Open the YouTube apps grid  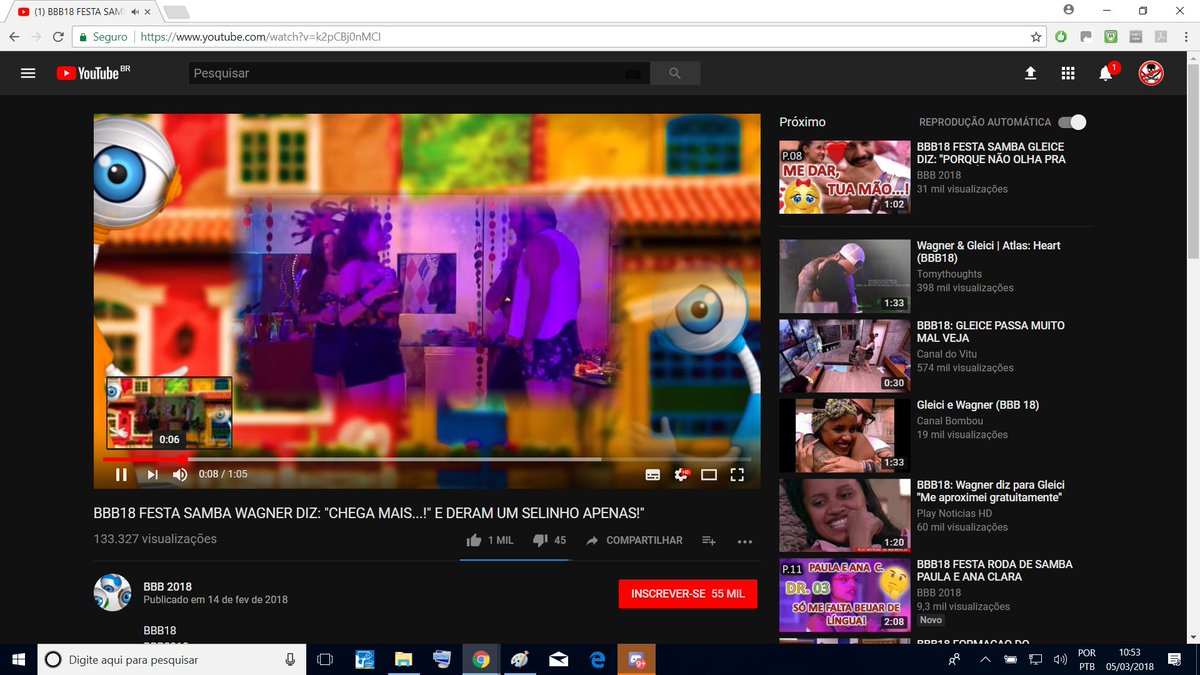[x=1068, y=73]
